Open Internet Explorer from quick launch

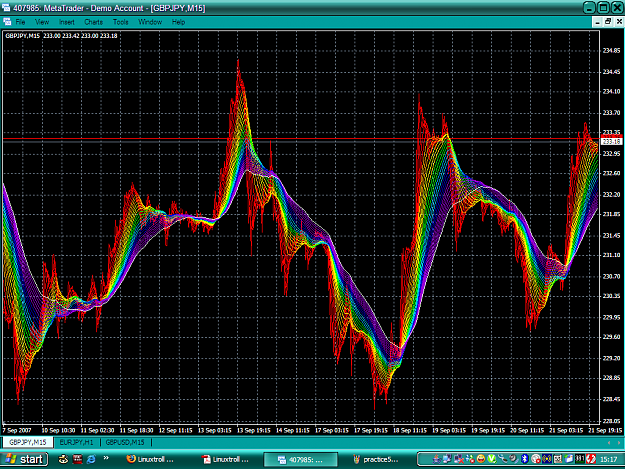pos(91,459)
